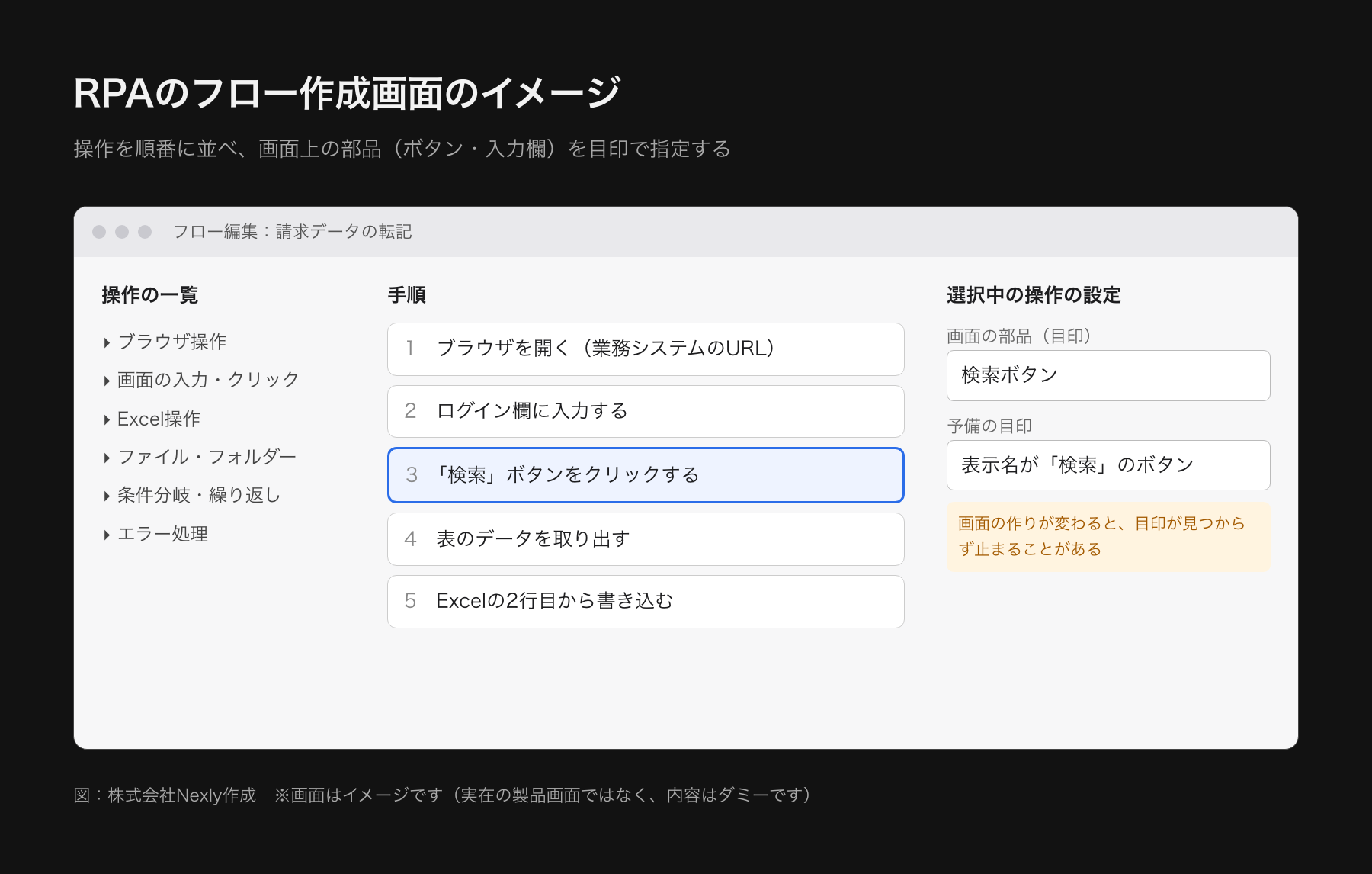Select step 4 表のデータを取り出す
The height and width of the screenshot is (874, 1372).
pyautogui.click(x=646, y=539)
